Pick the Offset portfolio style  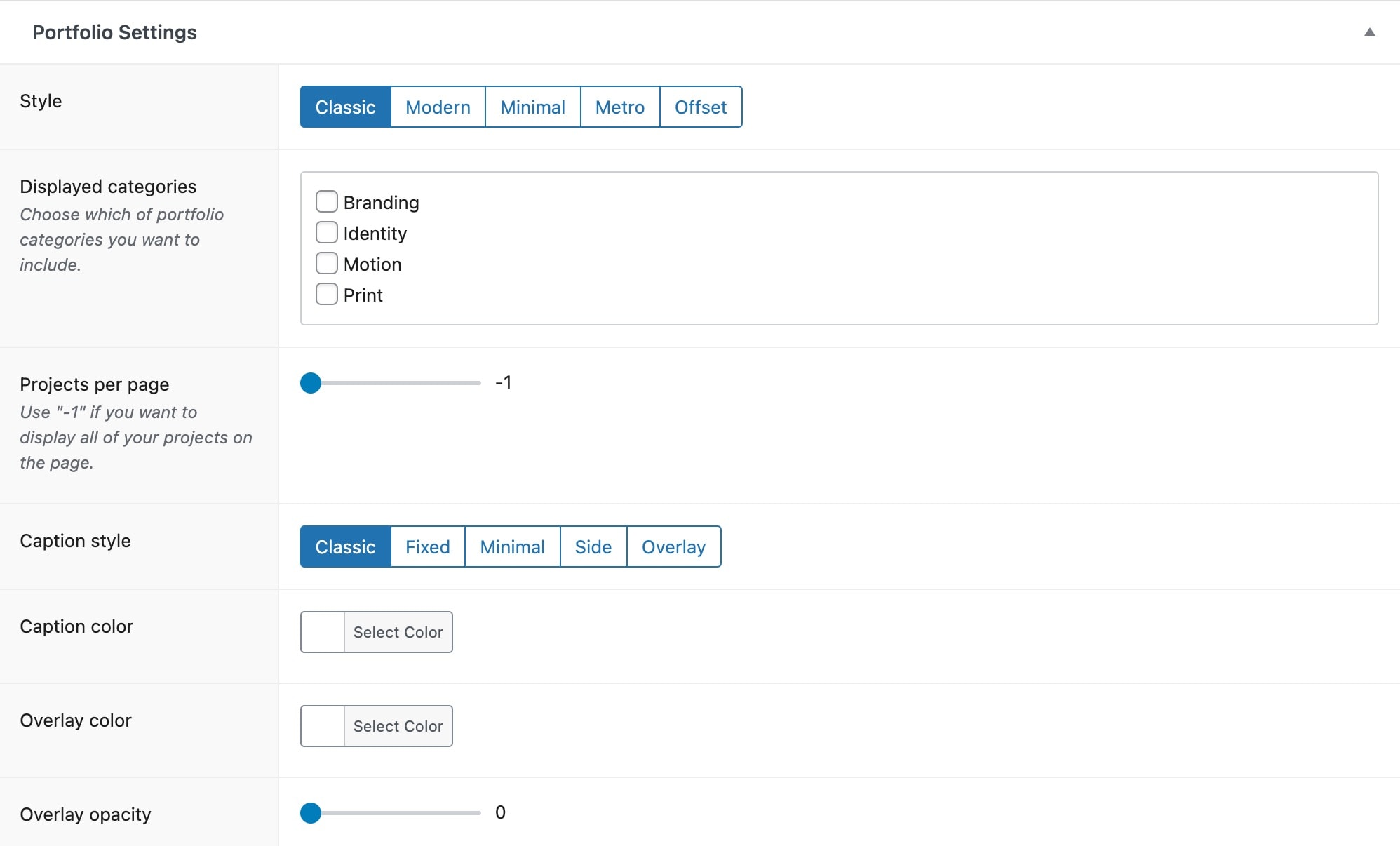[701, 107]
